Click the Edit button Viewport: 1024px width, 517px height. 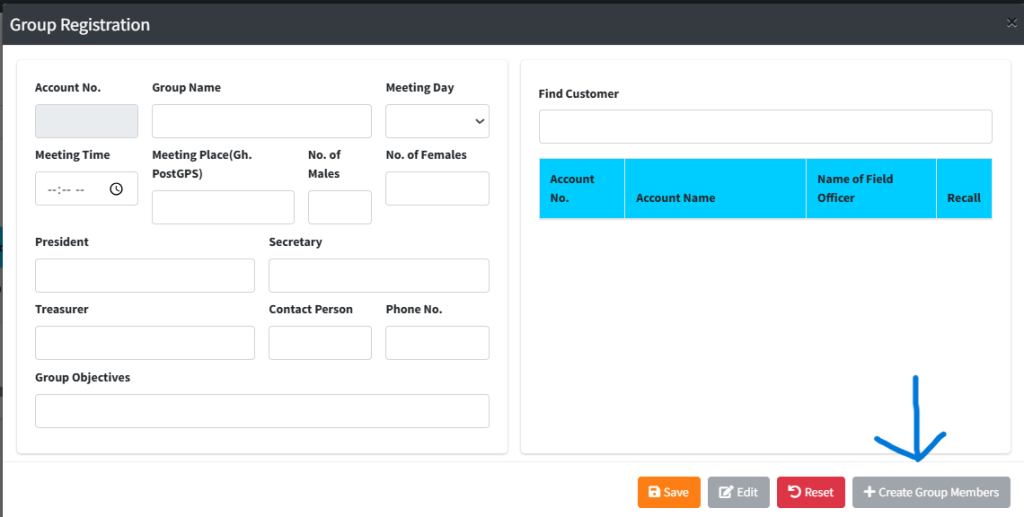tap(738, 492)
